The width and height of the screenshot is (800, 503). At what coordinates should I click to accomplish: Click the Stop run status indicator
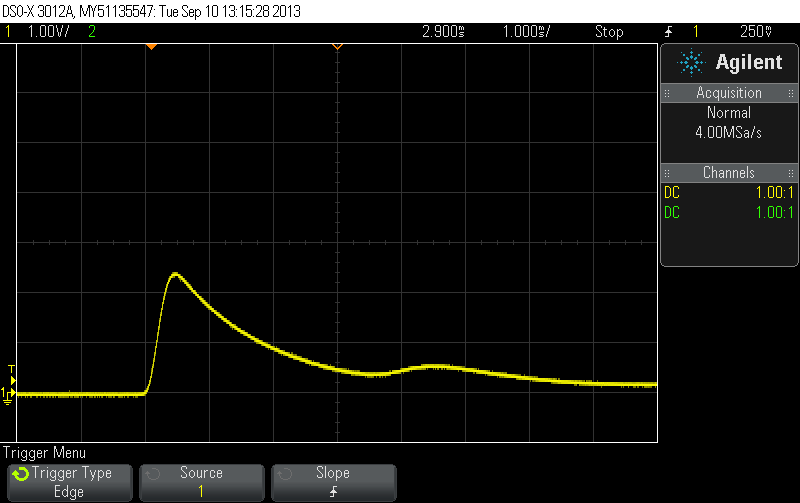pos(609,32)
